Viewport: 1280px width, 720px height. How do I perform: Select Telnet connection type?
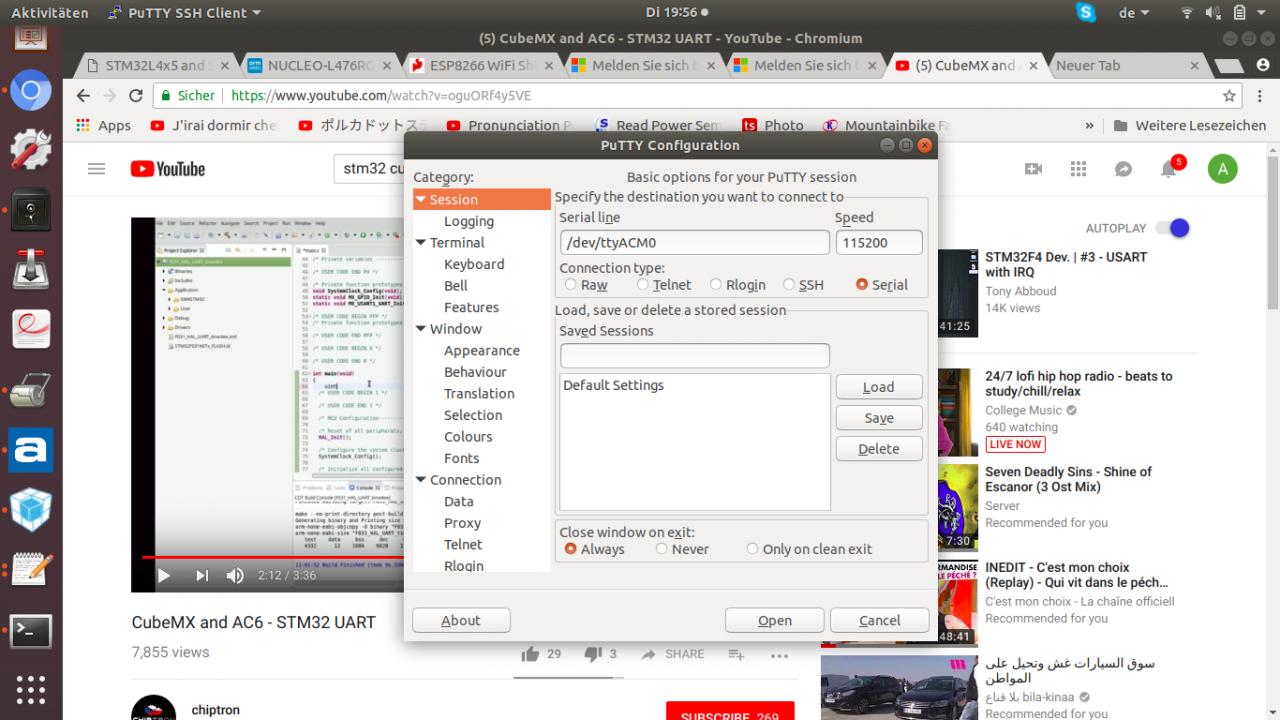643,285
